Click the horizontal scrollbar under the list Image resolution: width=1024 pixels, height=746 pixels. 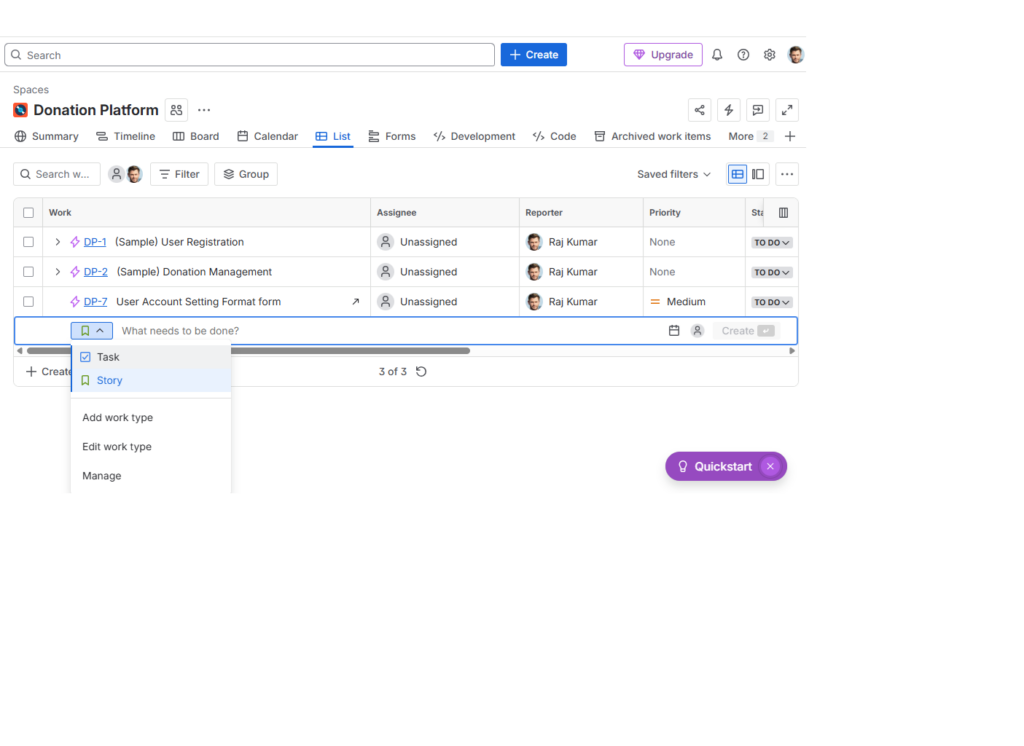[x=248, y=351]
